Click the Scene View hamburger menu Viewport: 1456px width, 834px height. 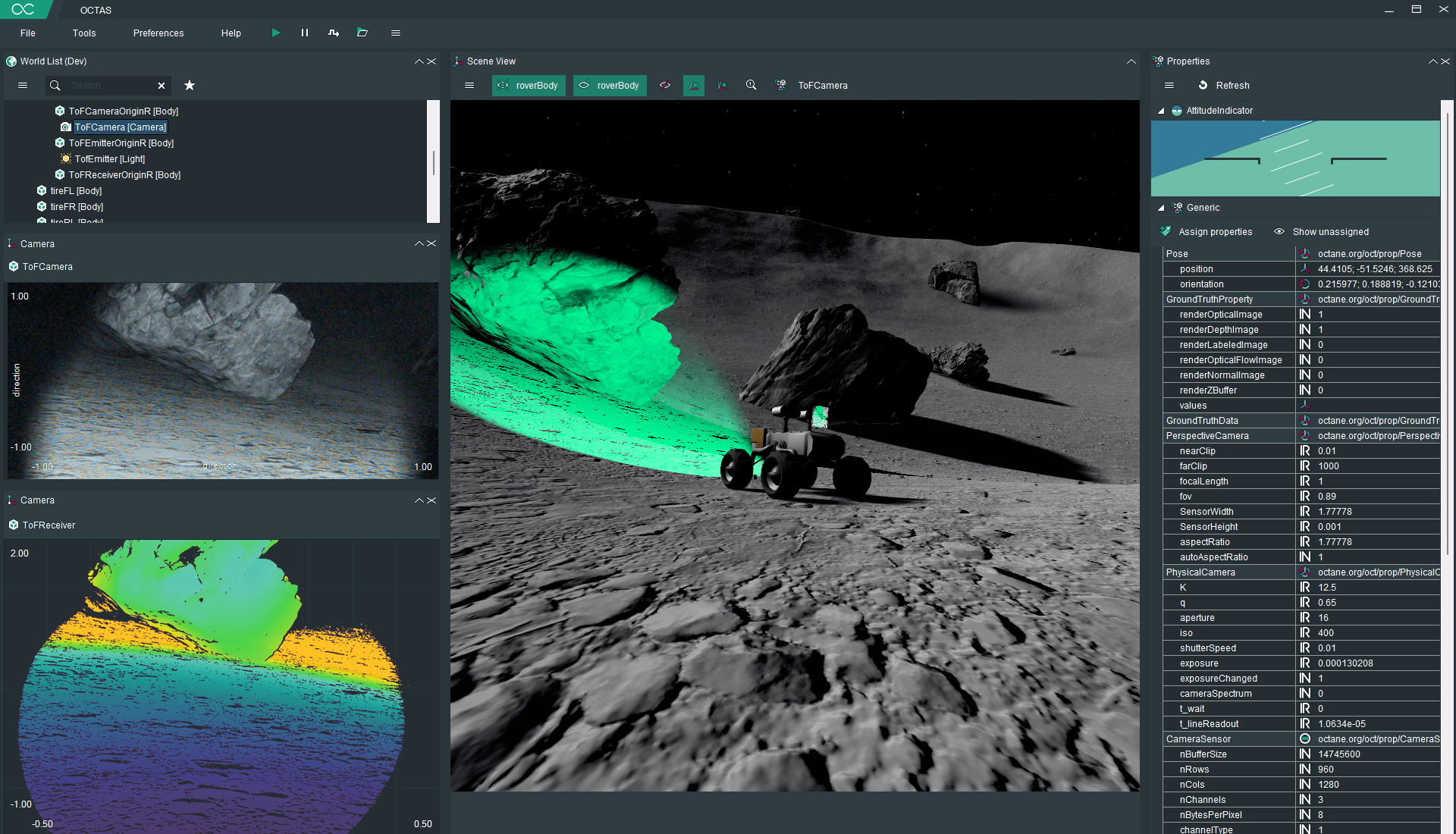469,86
